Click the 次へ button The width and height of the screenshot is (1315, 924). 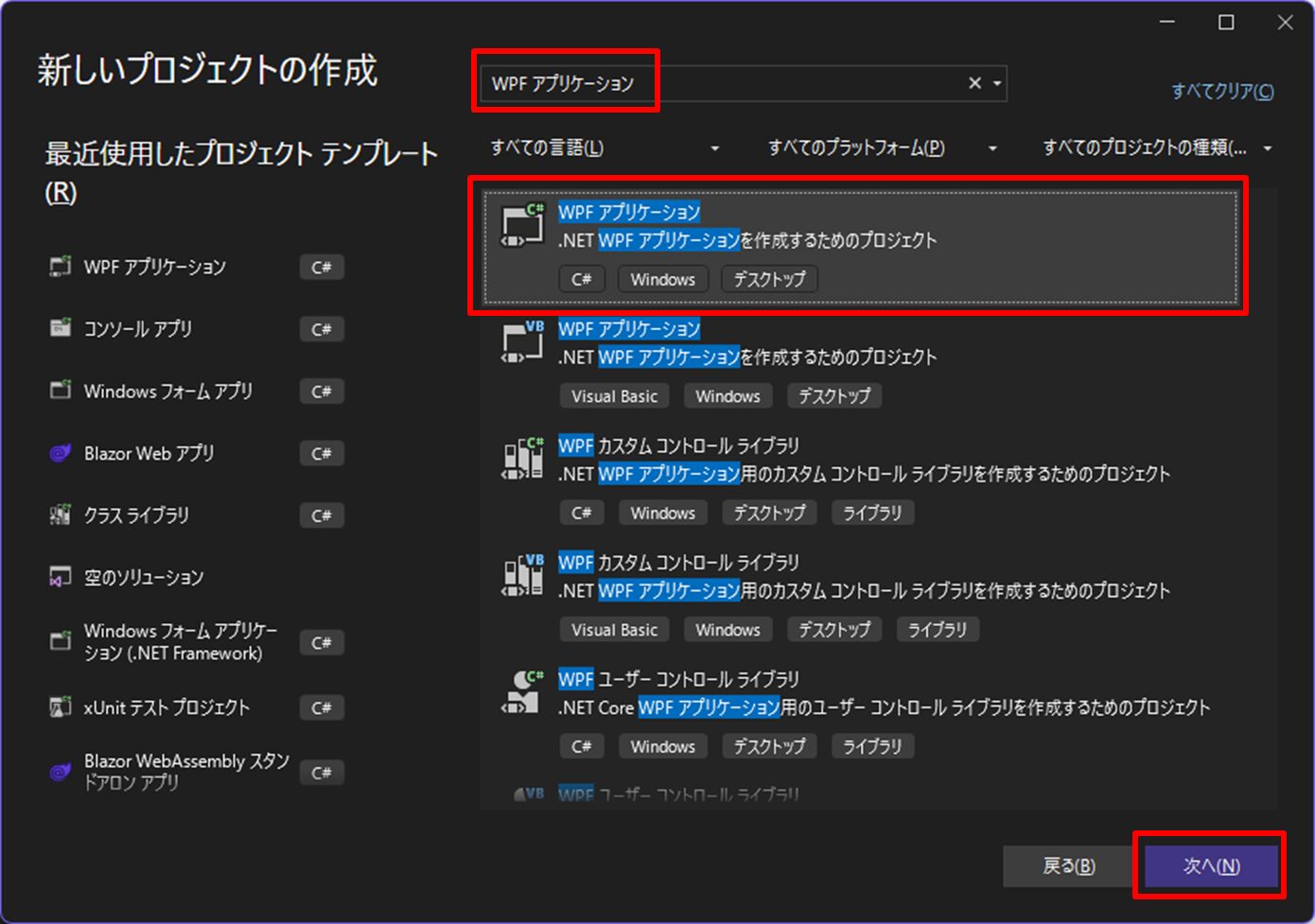click(1210, 865)
